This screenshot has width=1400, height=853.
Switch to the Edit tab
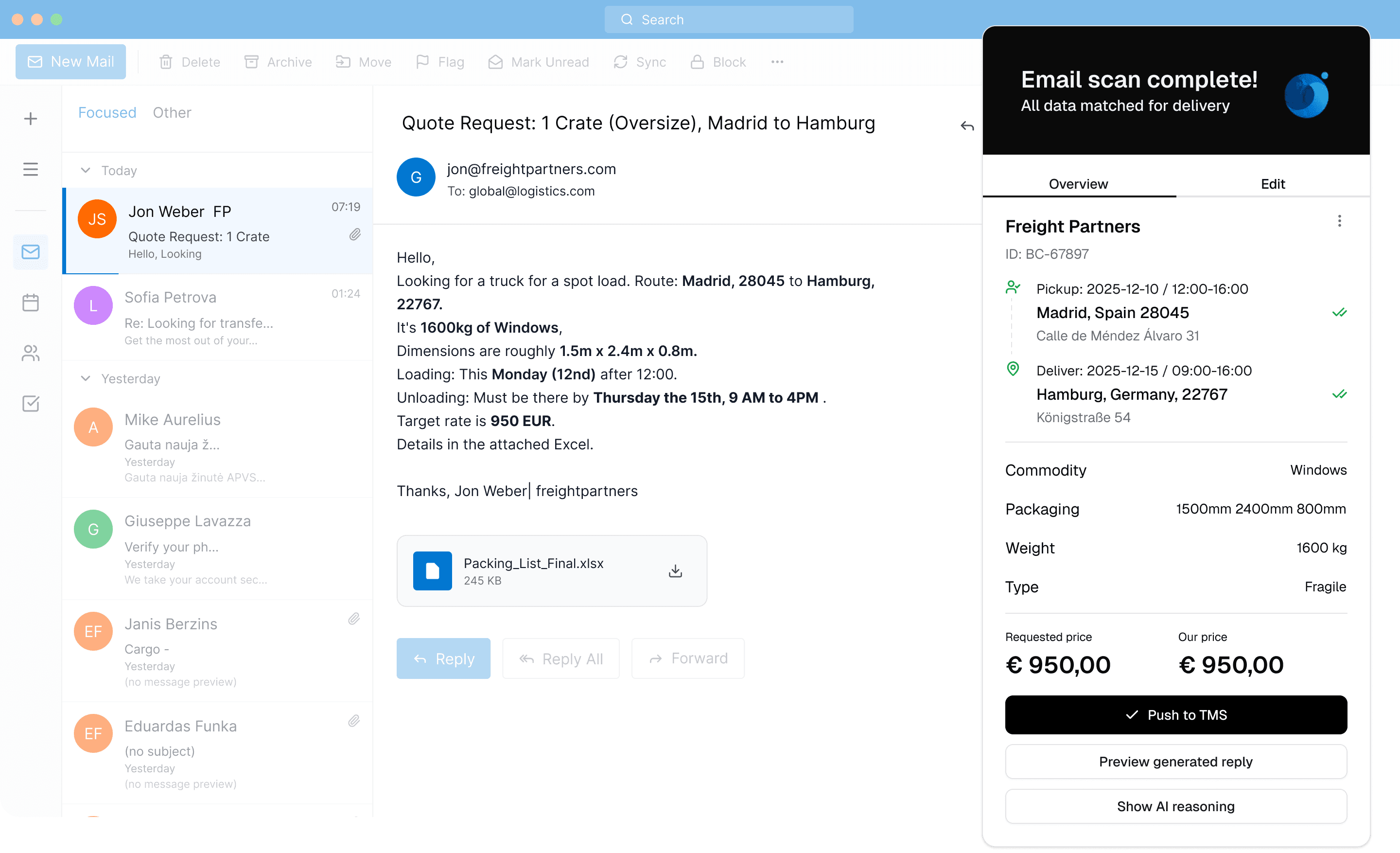click(x=1272, y=183)
